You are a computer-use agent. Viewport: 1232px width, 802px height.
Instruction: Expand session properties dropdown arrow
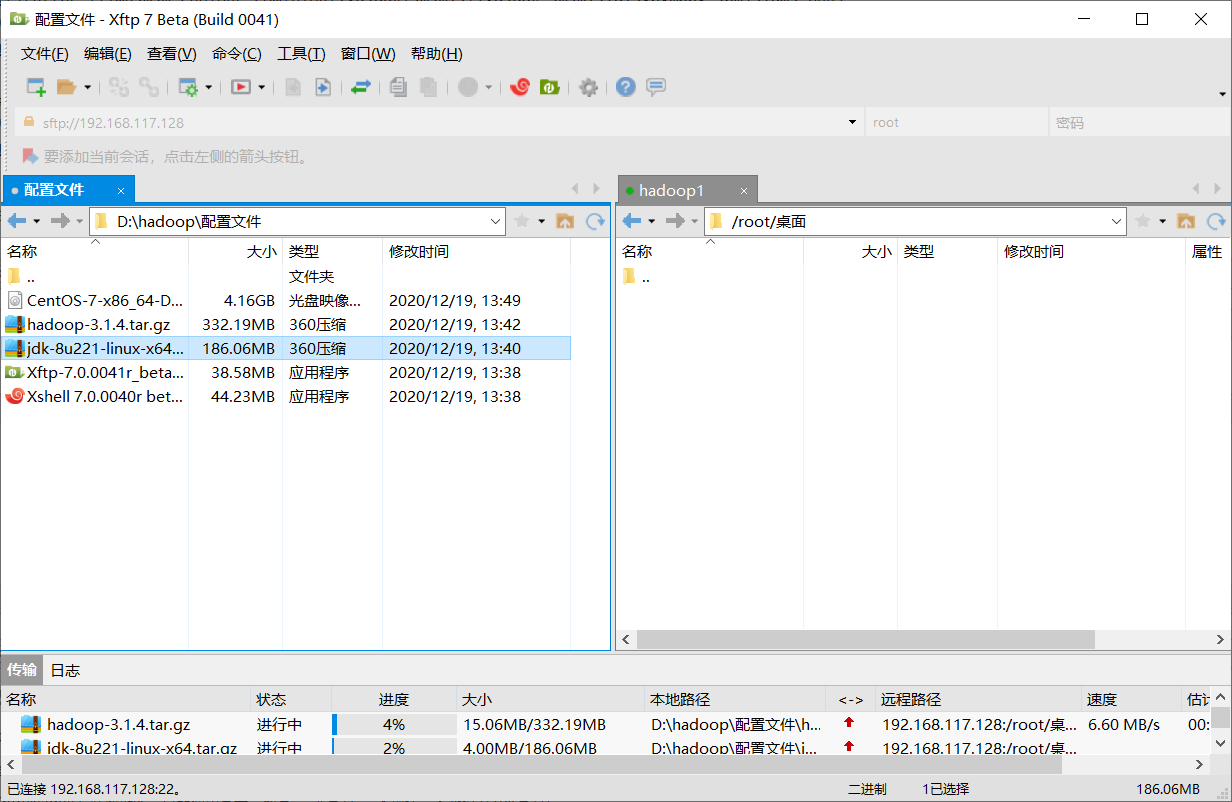point(209,87)
